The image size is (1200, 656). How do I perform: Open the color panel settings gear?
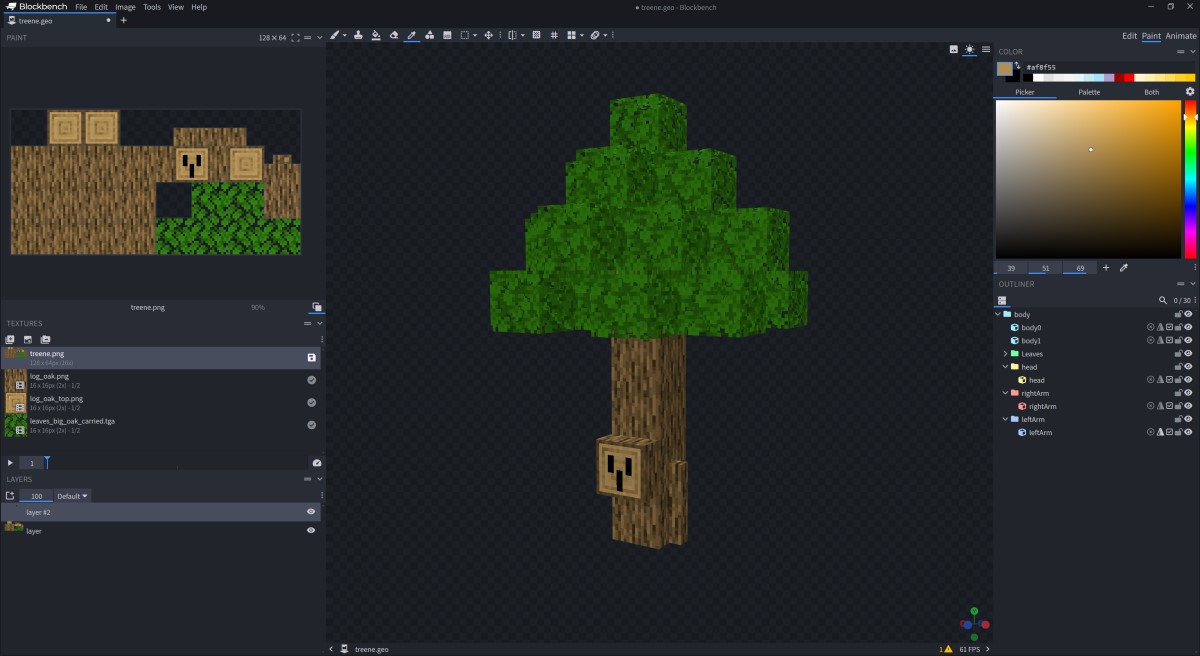(1190, 91)
